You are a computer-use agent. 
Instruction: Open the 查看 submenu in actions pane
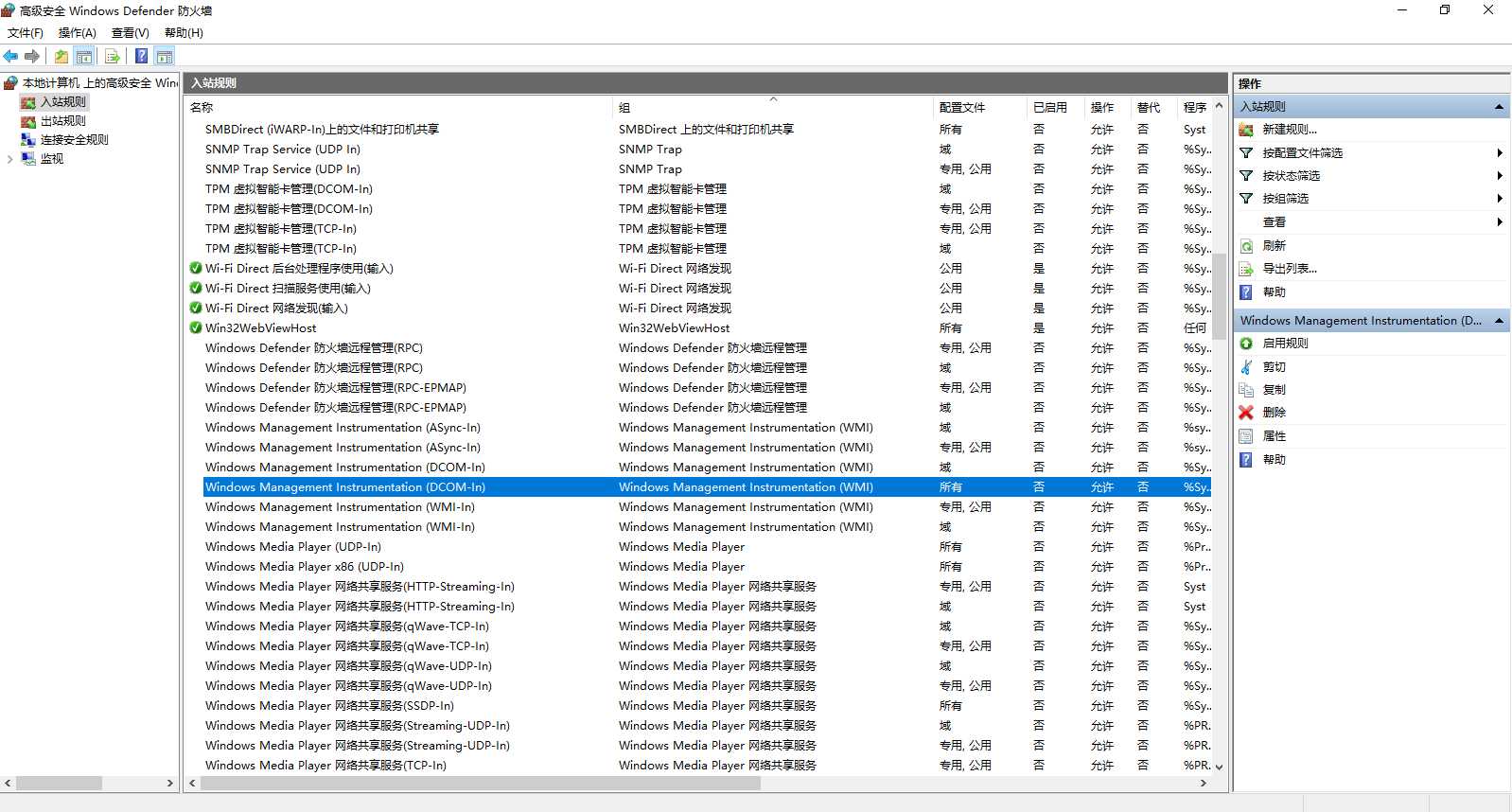[1371, 222]
